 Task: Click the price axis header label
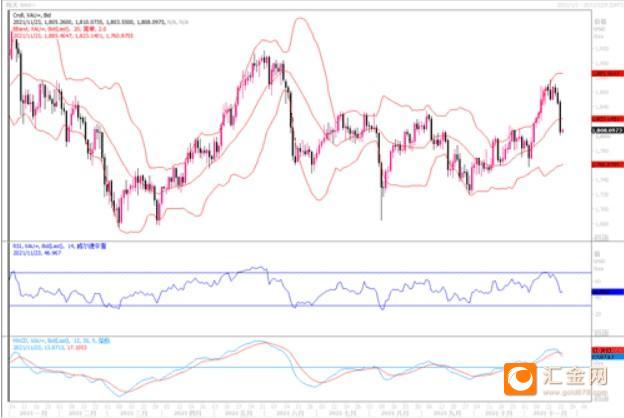[600, 21]
